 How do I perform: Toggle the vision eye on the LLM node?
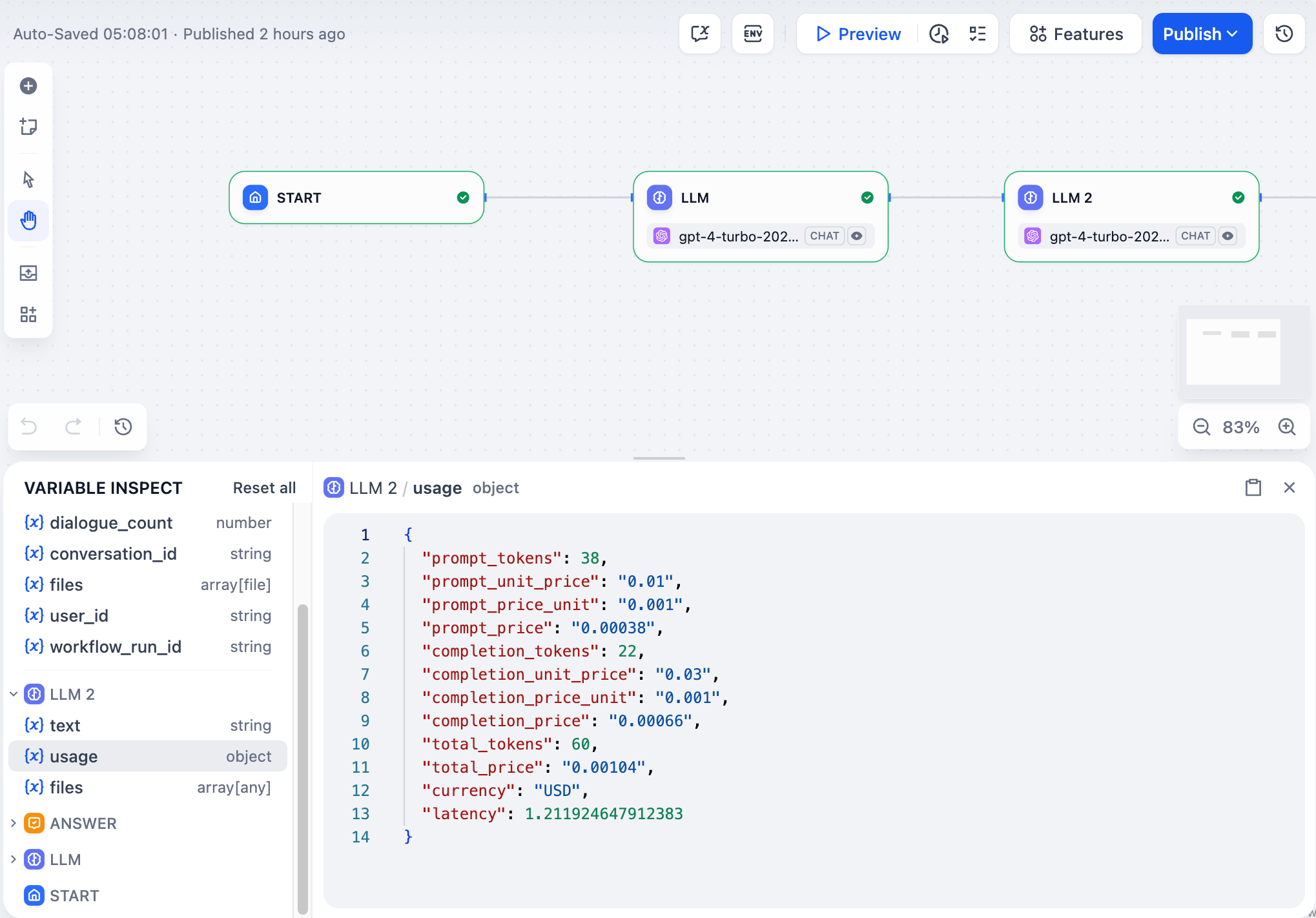[x=857, y=236]
